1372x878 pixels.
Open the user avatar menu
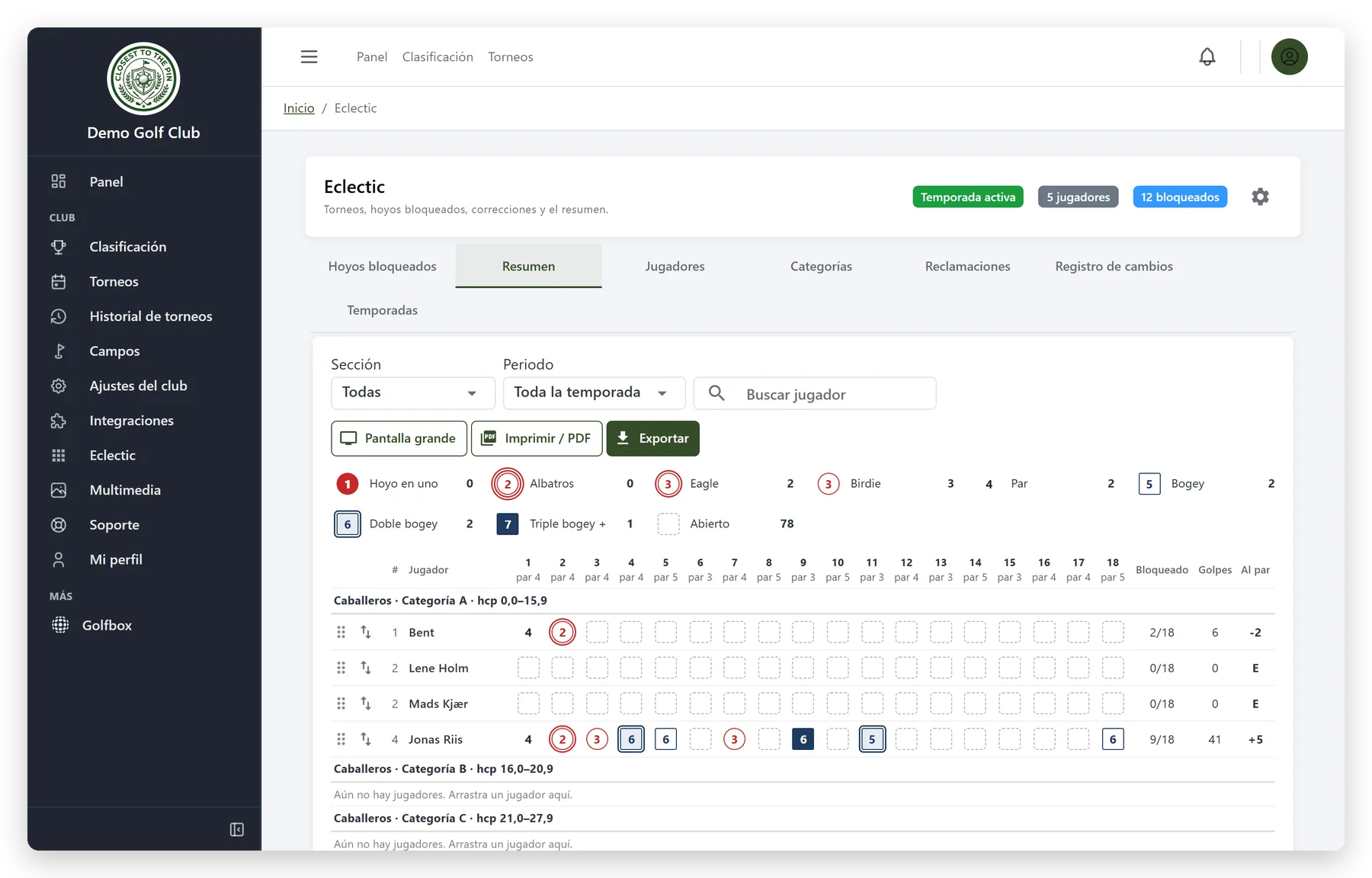[x=1290, y=57]
